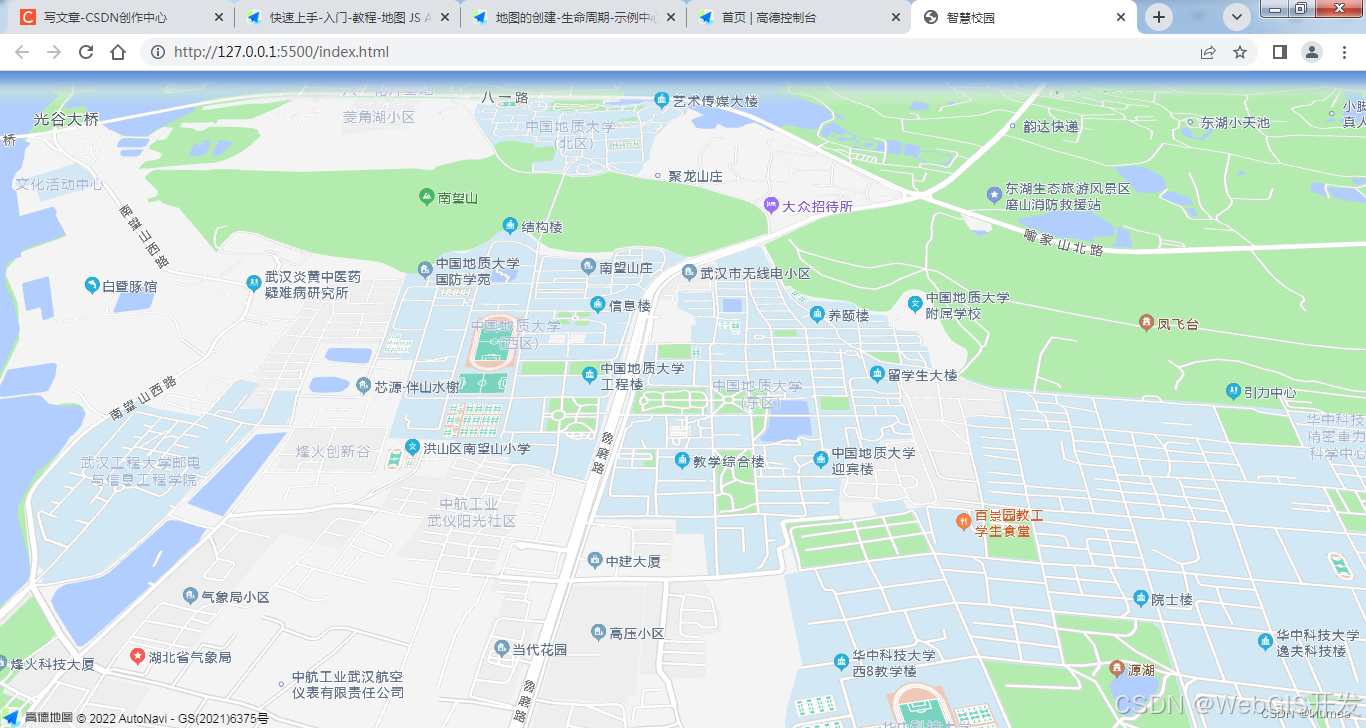Select the 武汉炎黄中医药 marker icon
Screen dimensions: 1366x728
253,284
